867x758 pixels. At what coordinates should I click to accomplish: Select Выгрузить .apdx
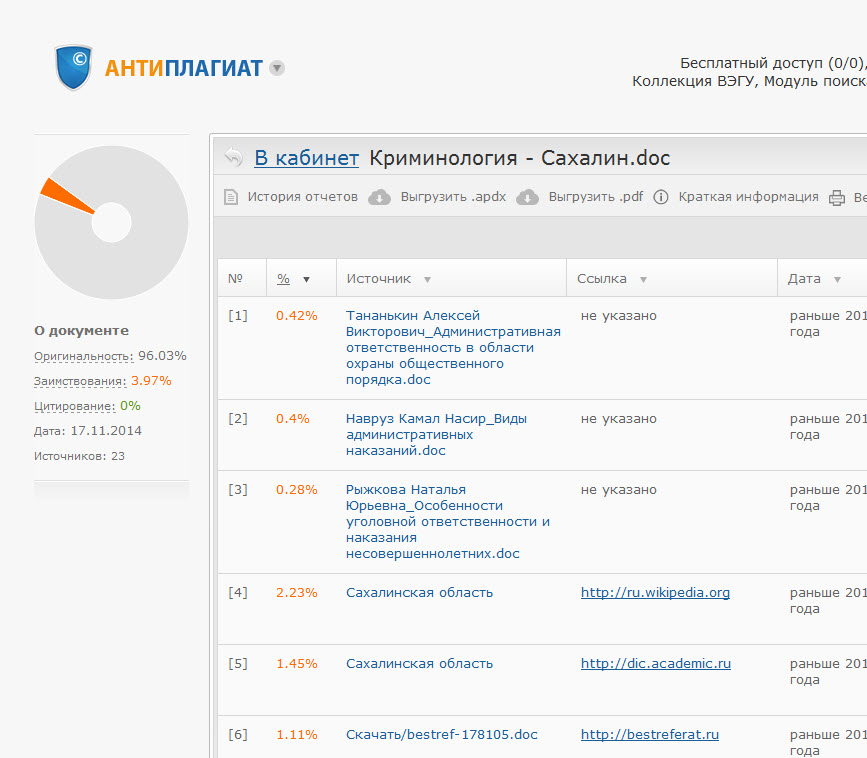point(453,197)
